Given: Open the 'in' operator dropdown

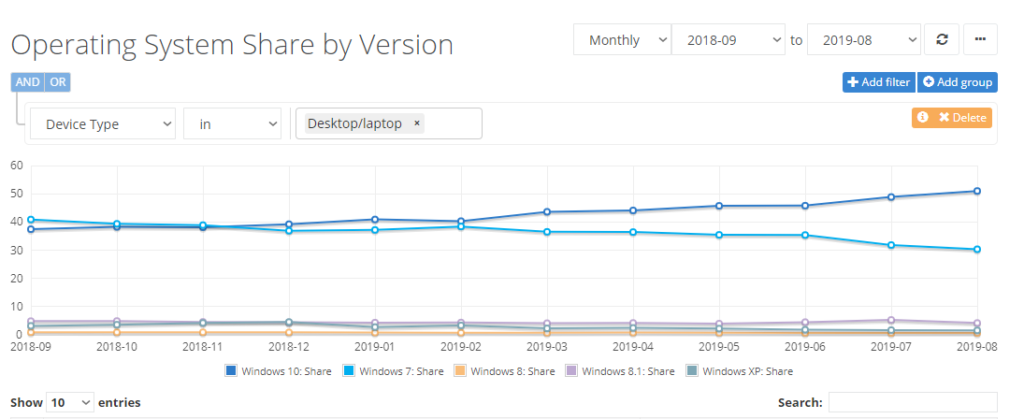Looking at the screenshot, I should (x=231, y=124).
